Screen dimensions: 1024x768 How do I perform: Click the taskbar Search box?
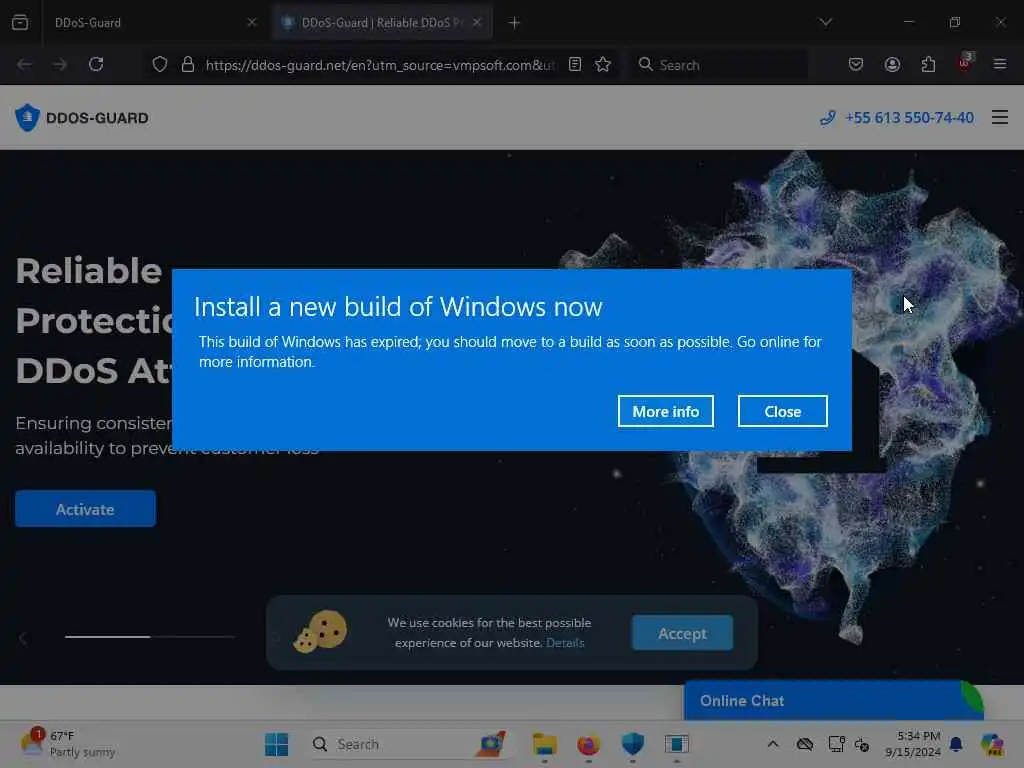coord(410,744)
